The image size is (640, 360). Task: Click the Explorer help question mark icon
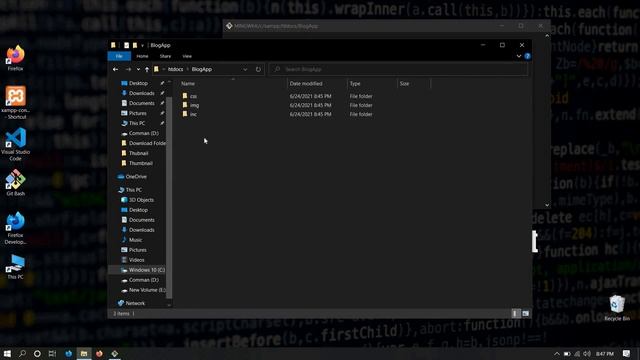(x=527, y=56)
